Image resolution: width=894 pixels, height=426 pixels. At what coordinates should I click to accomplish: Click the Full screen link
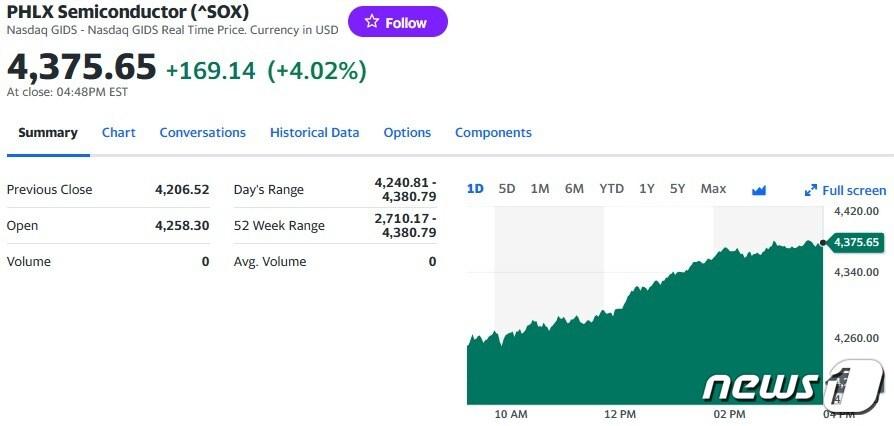tap(853, 191)
